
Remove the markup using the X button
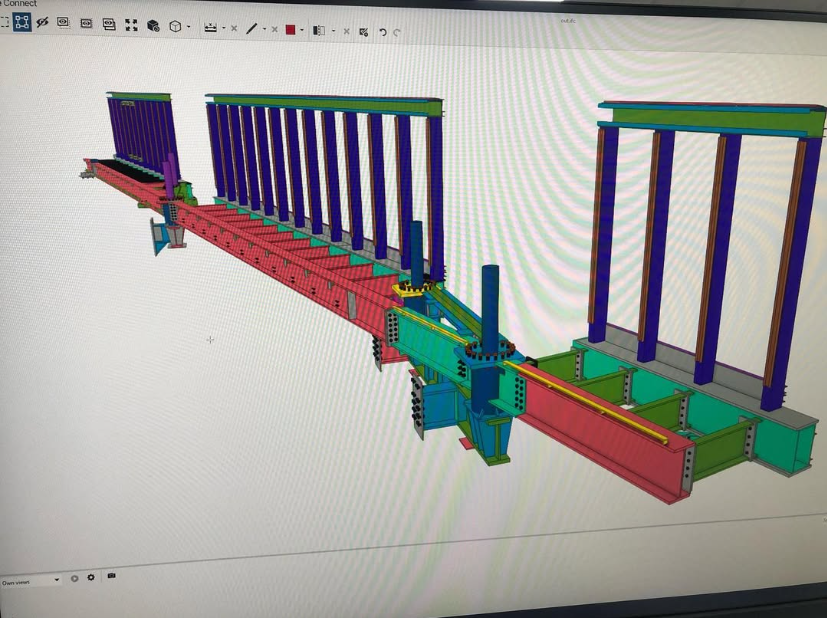pos(273,28)
